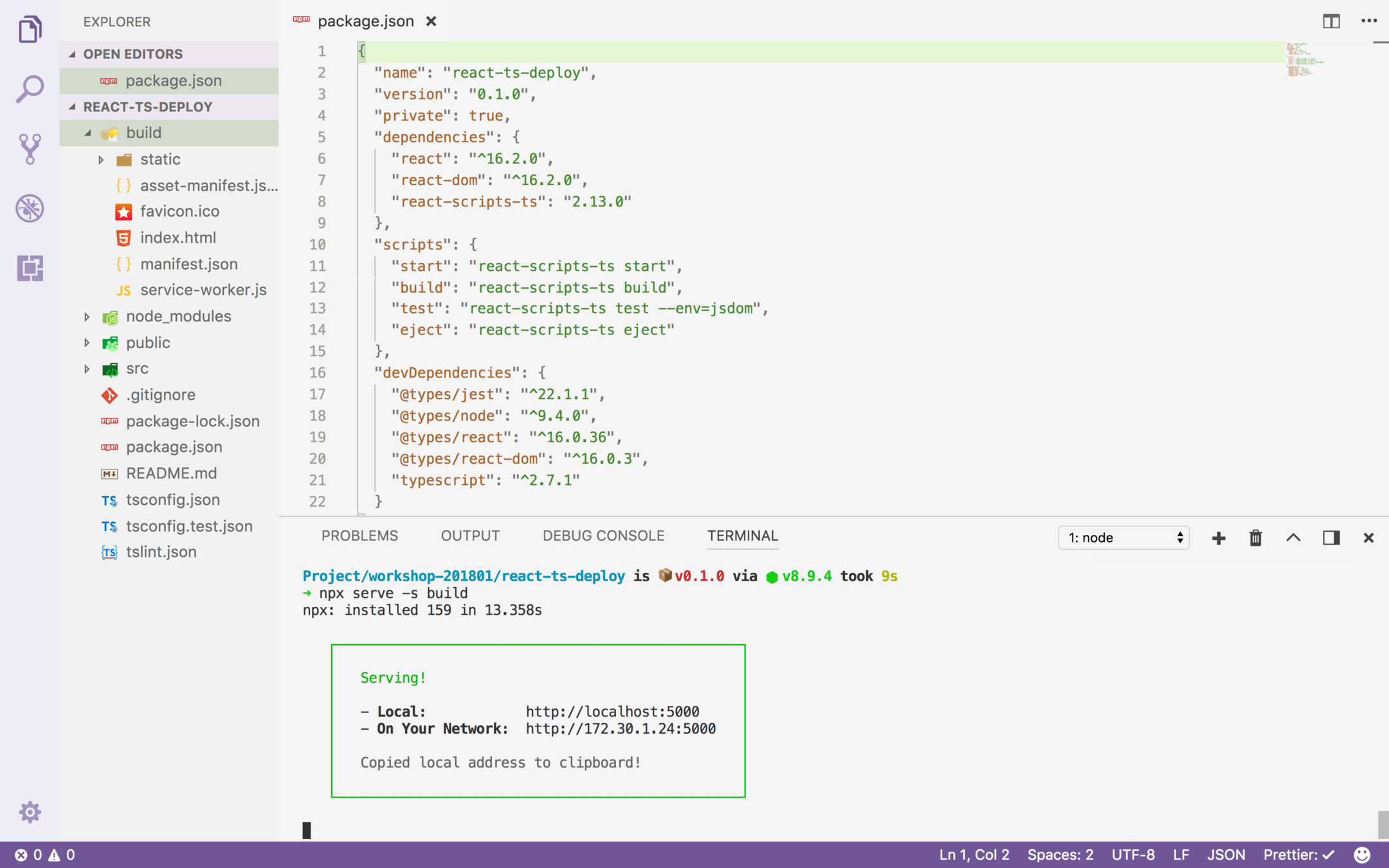Open the Extensions view icon
The height and width of the screenshot is (868, 1389).
30,268
